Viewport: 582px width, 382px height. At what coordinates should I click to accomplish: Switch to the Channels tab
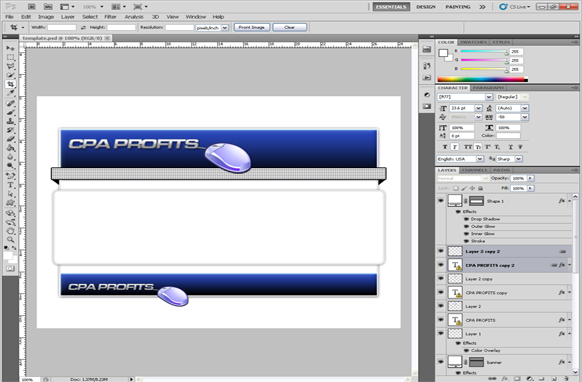point(475,170)
